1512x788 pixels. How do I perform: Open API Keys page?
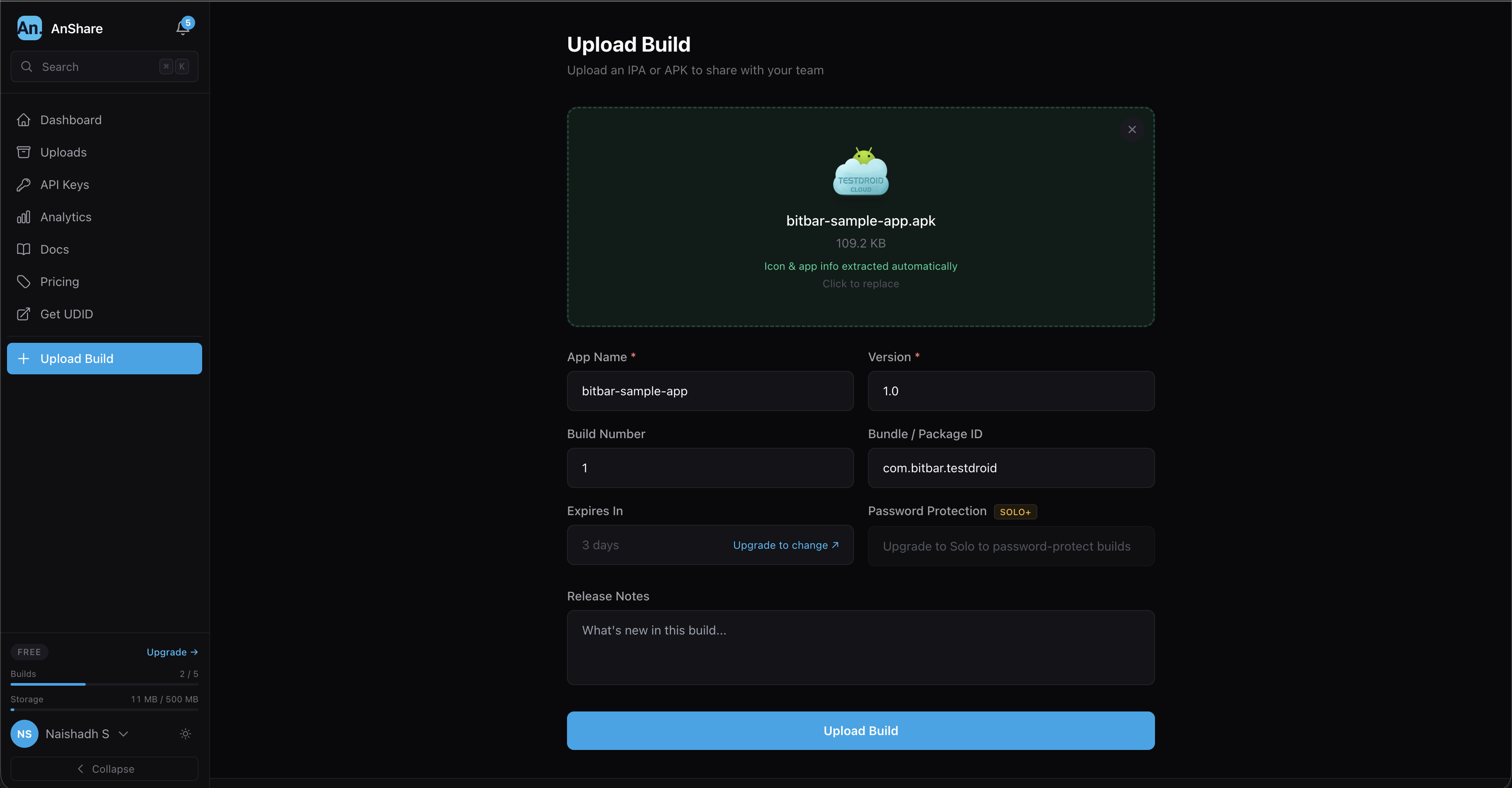(105, 184)
